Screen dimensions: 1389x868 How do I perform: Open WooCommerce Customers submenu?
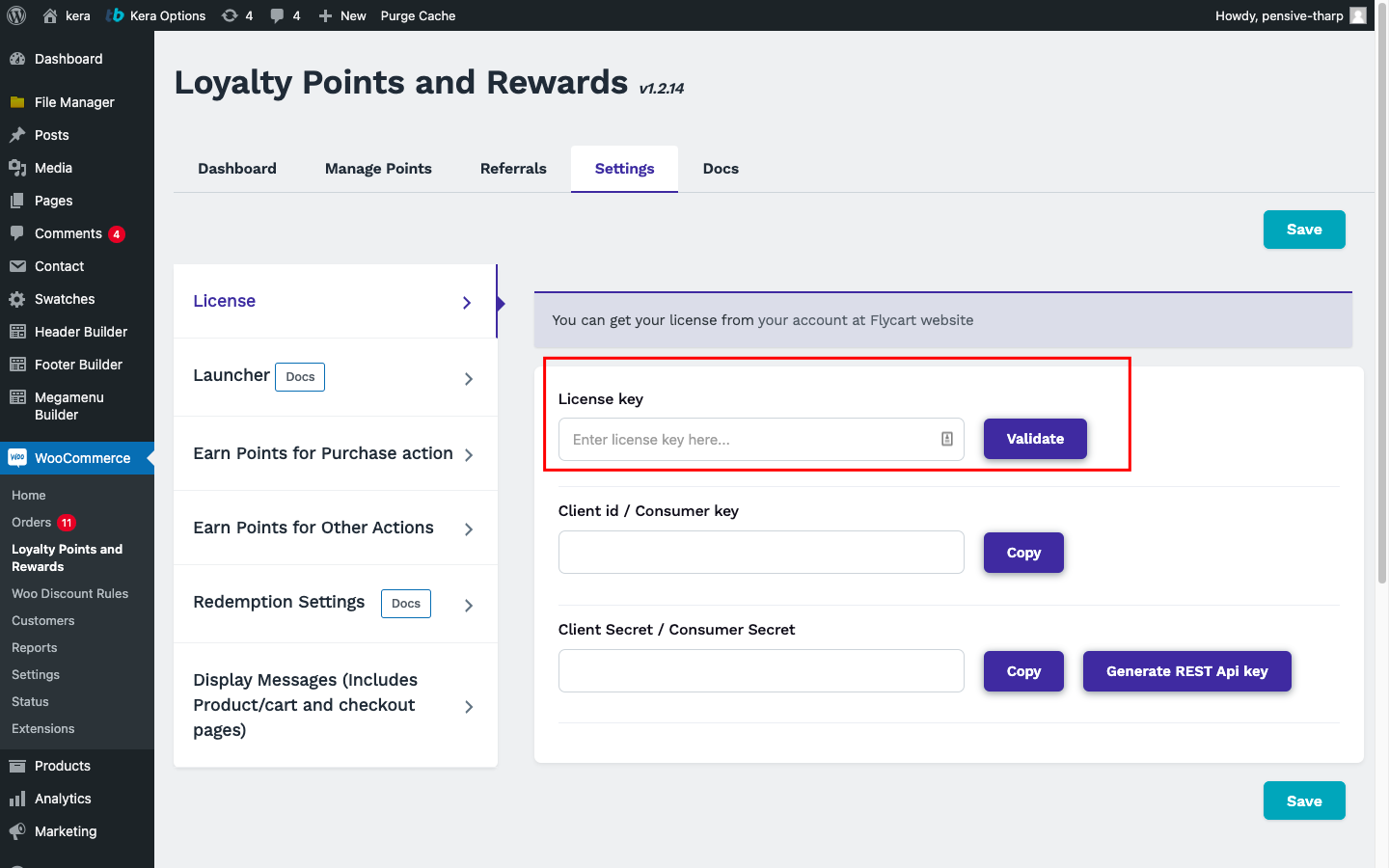(x=43, y=621)
